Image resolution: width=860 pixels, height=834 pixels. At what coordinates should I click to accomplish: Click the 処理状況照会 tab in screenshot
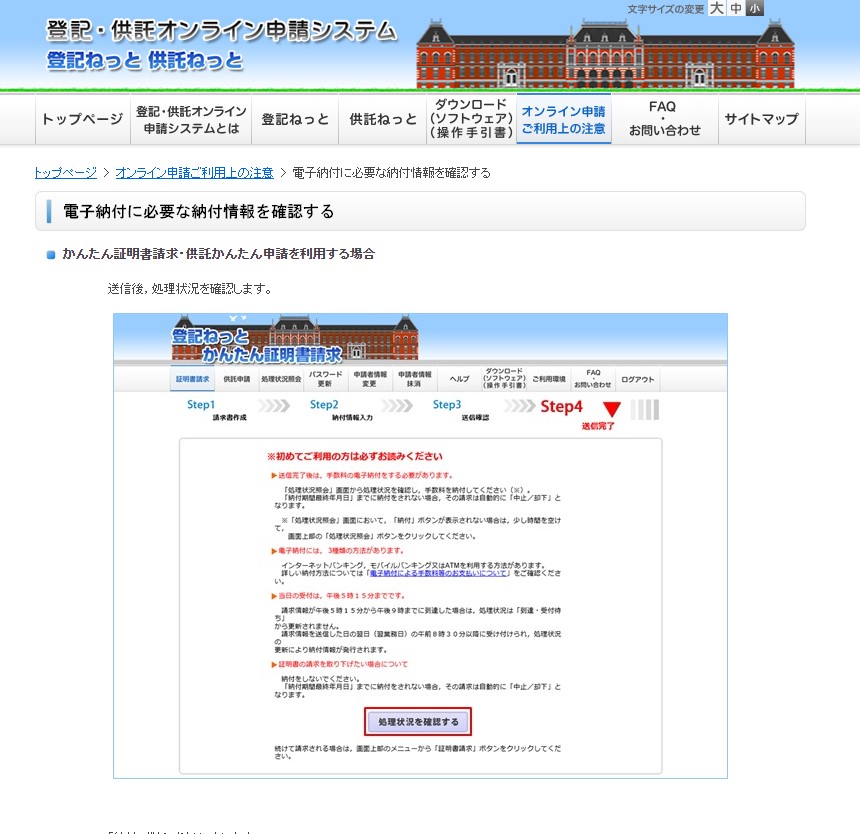pos(281,379)
